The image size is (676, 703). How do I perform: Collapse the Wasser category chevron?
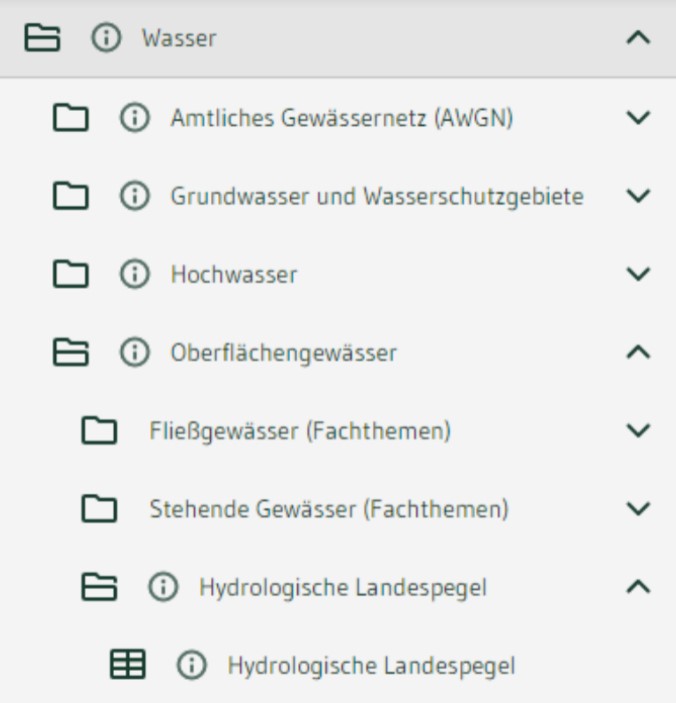coord(637,39)
